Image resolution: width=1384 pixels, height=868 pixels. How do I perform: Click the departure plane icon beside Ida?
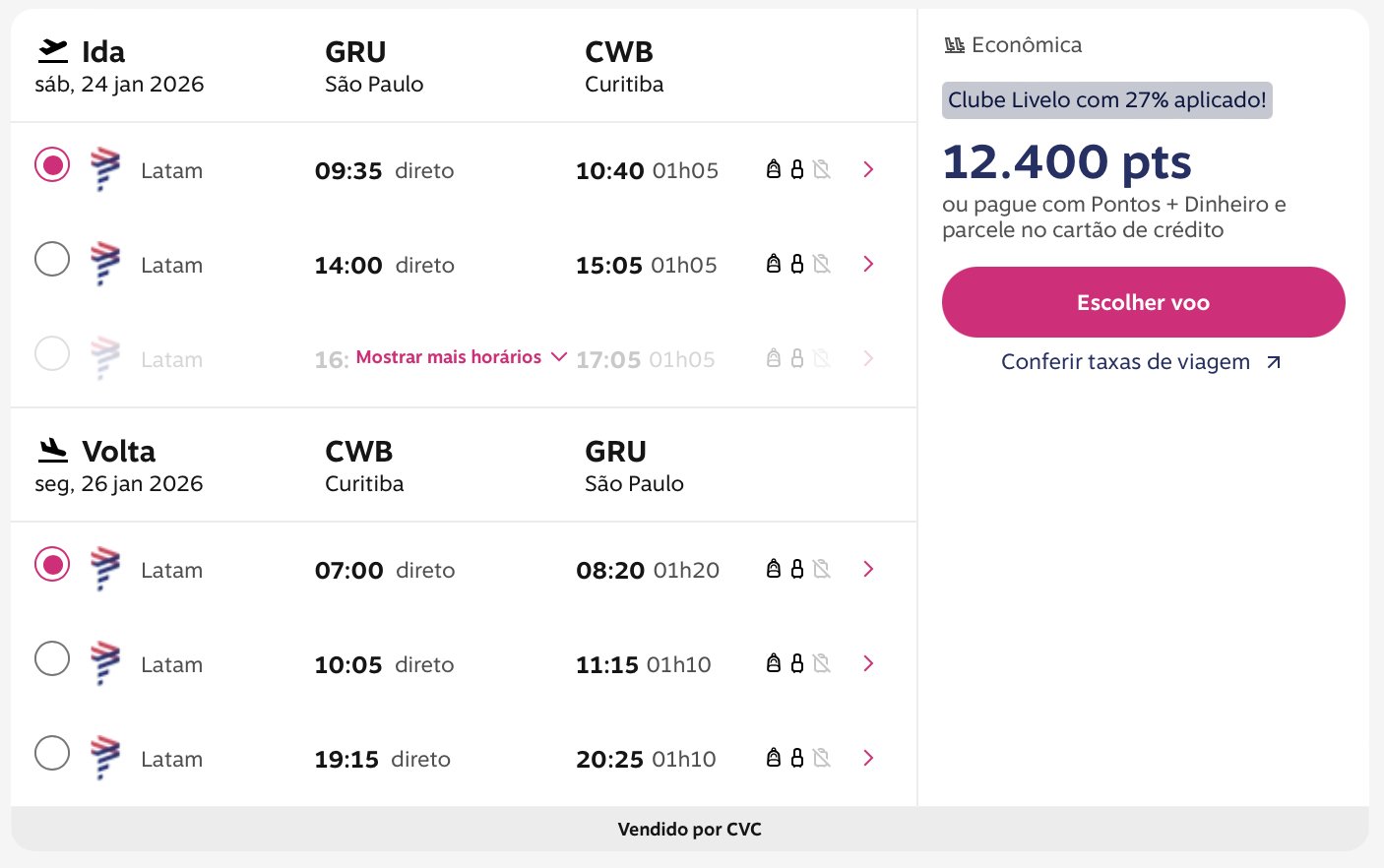tap(53, 50)
